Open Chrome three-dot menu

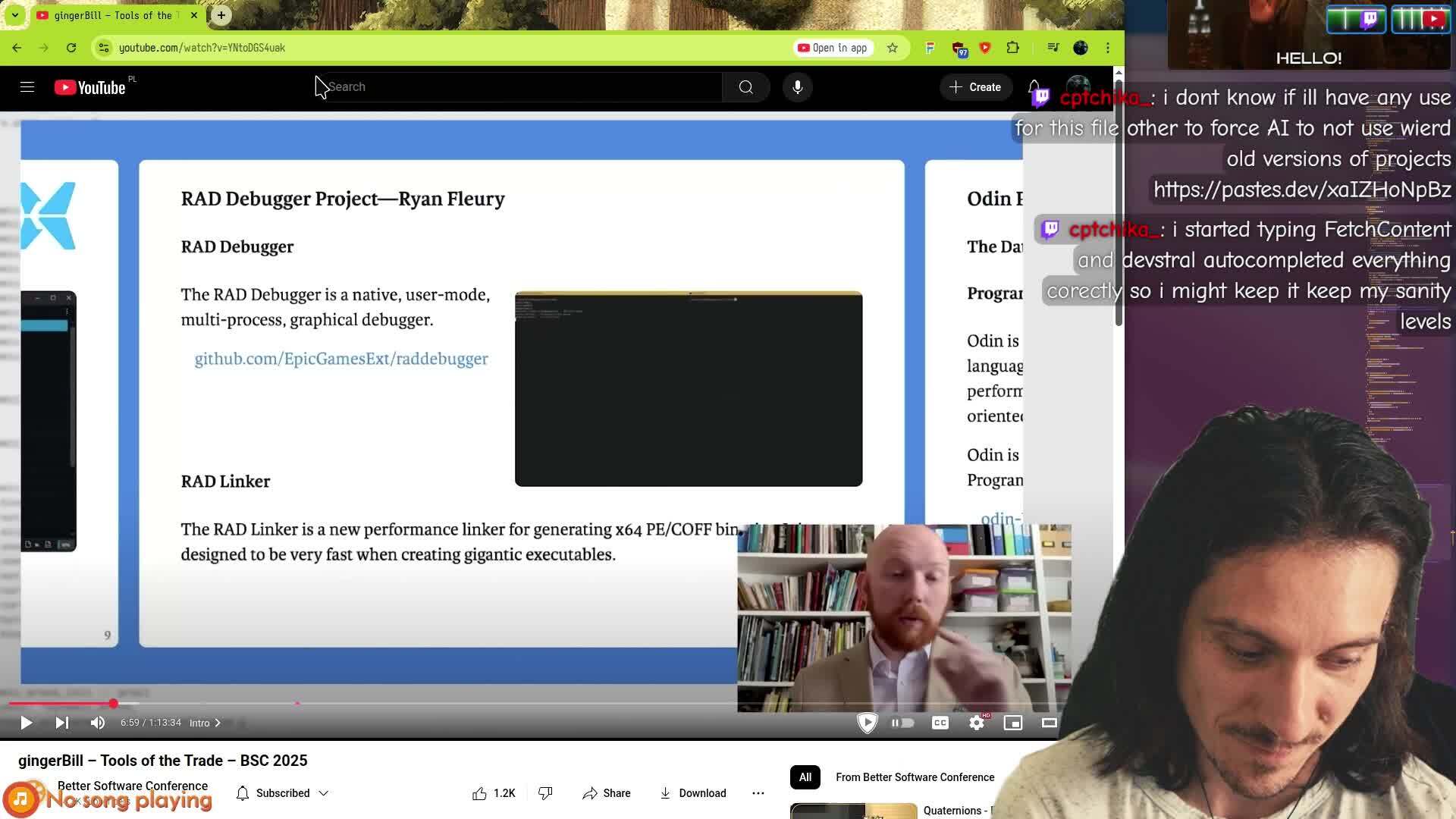tap(1108, 48)
